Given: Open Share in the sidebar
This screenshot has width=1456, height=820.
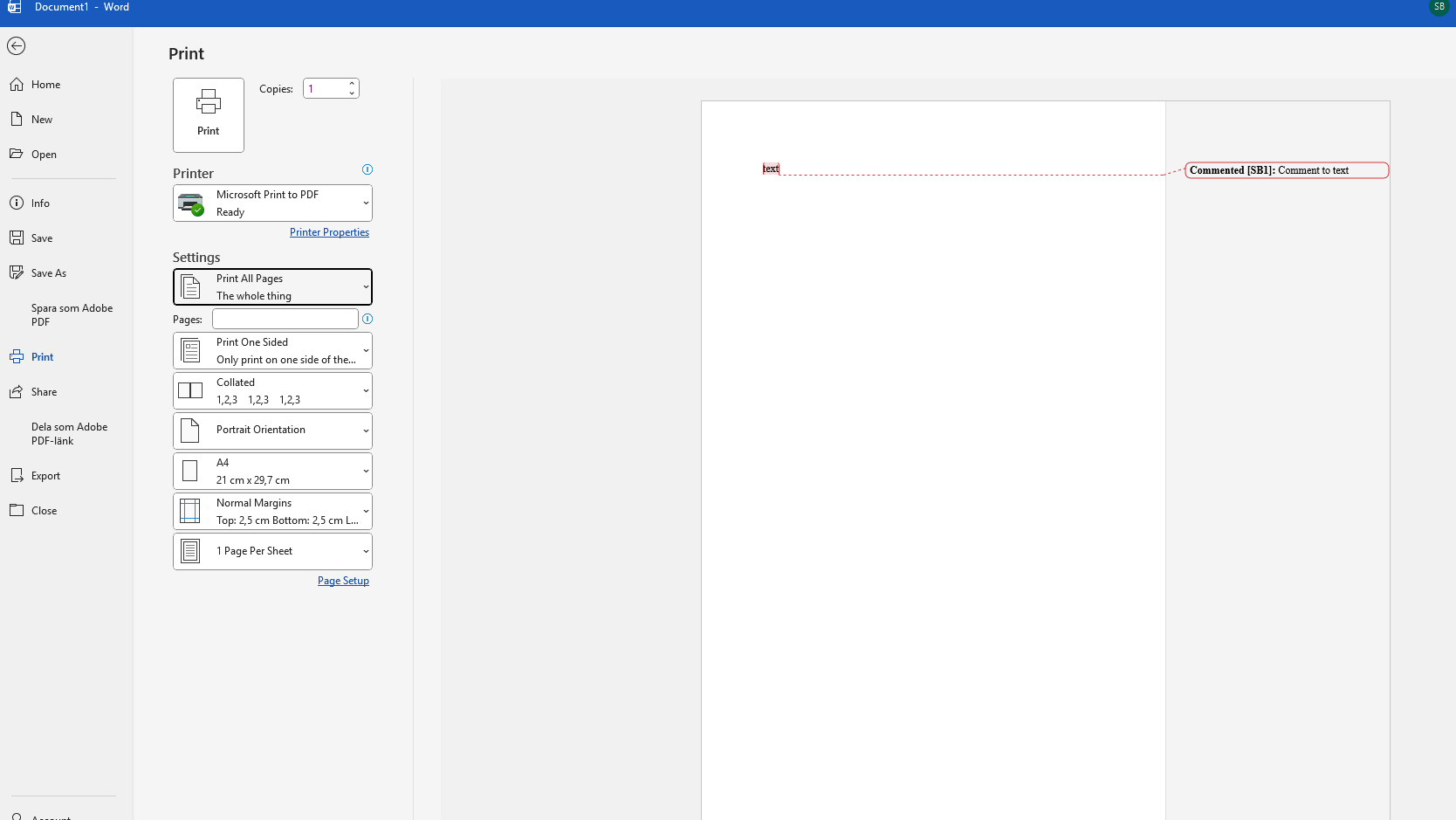Looking at the screenshot, I should point(66,392).
